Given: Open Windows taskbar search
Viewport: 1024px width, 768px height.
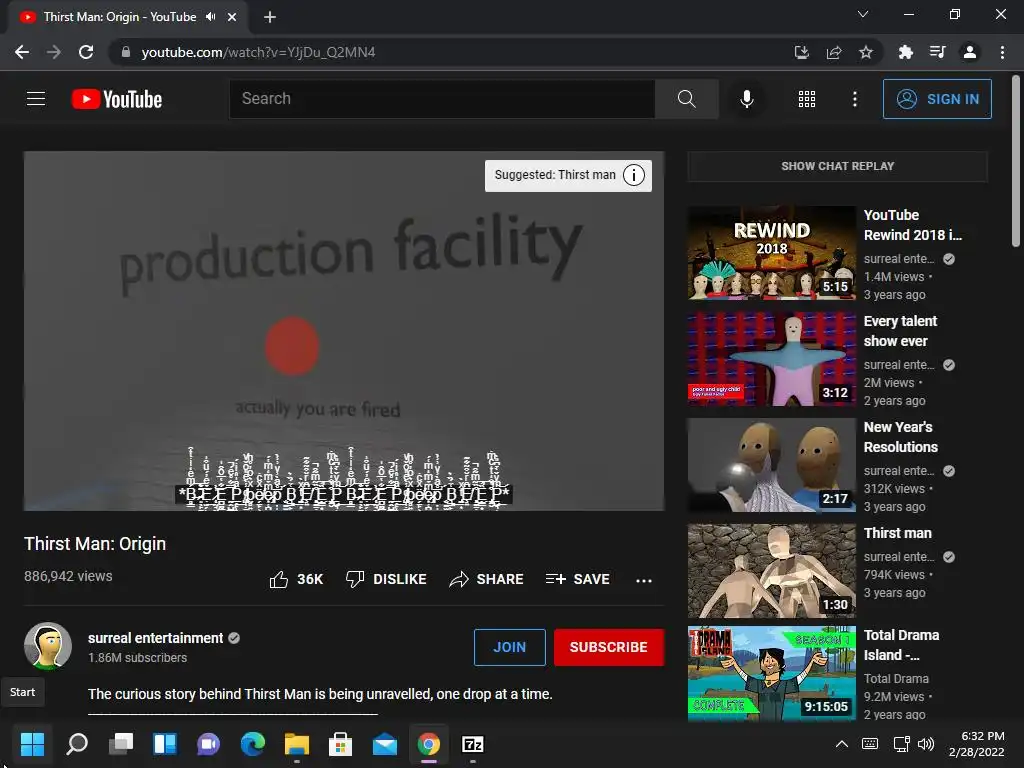Looking at the screenshot, I should click(x=77, y=744).
